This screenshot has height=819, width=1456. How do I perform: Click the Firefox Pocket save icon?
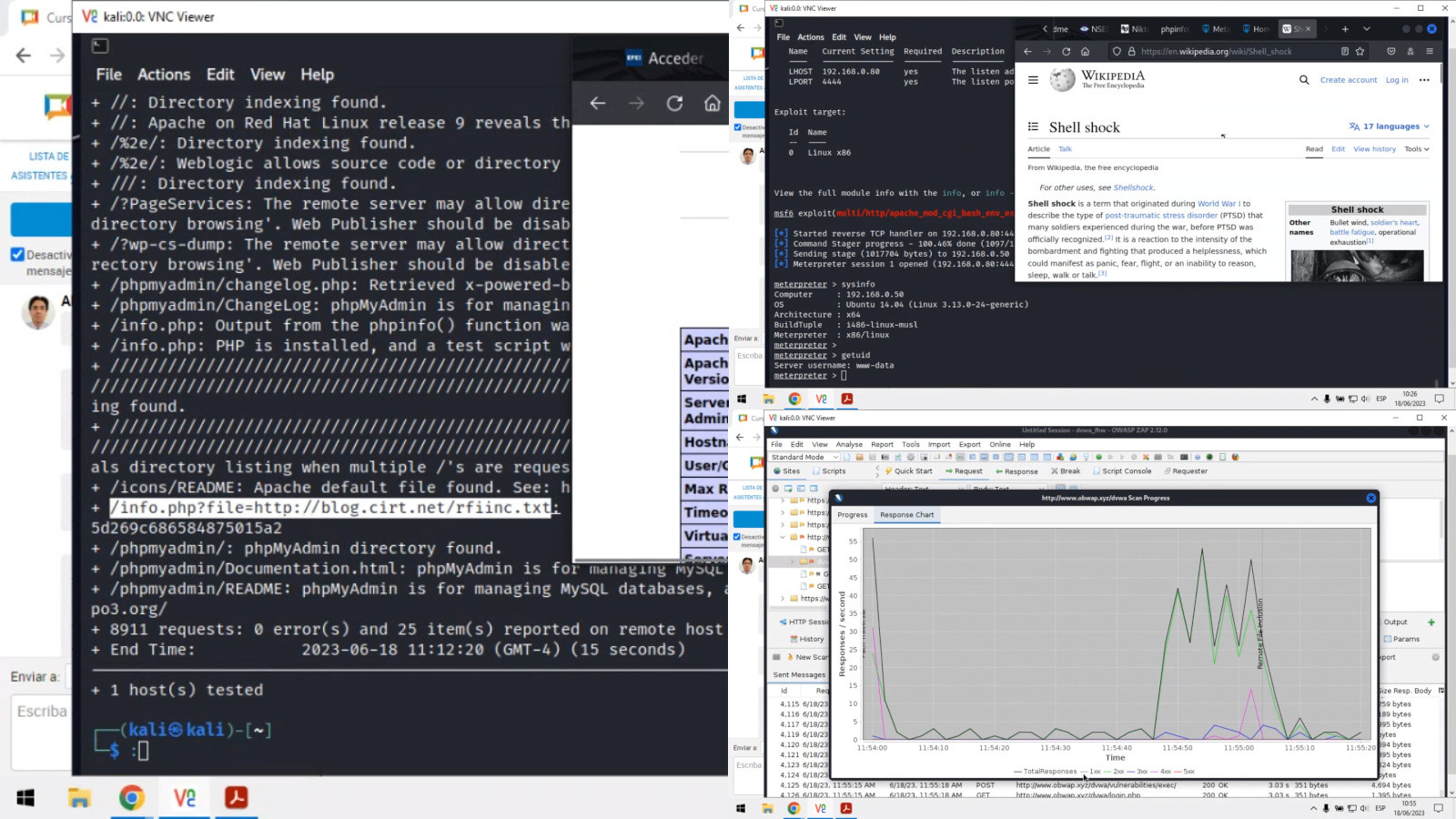tap(1390, 52)
